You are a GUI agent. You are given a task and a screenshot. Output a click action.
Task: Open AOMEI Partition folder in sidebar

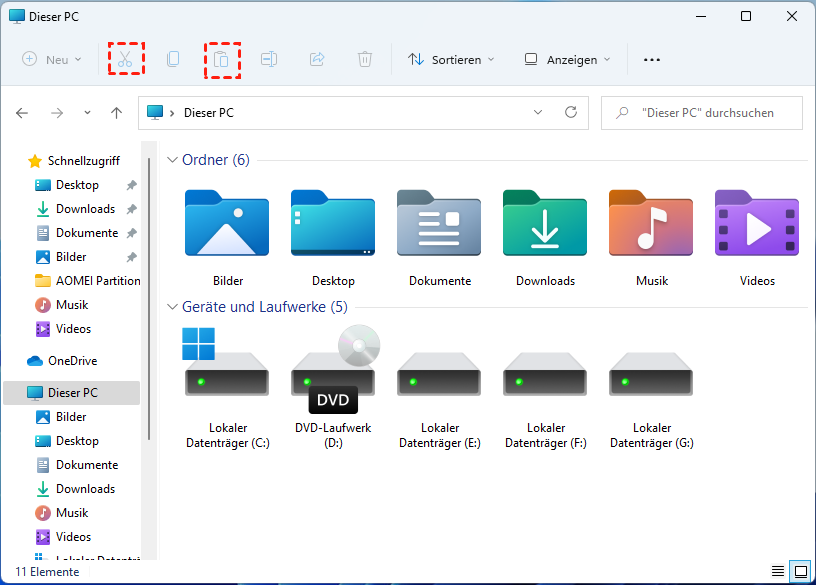pyautogui.click(x=87, y=281)
